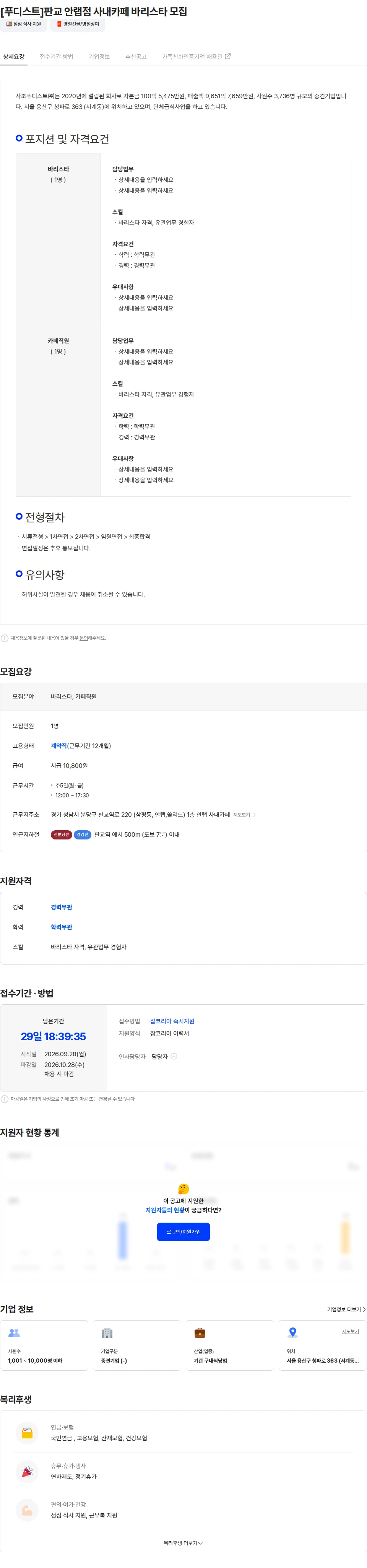Click the 경강선 subway badge
Screen dimensions: 367x1568
[x=82, y=835]
